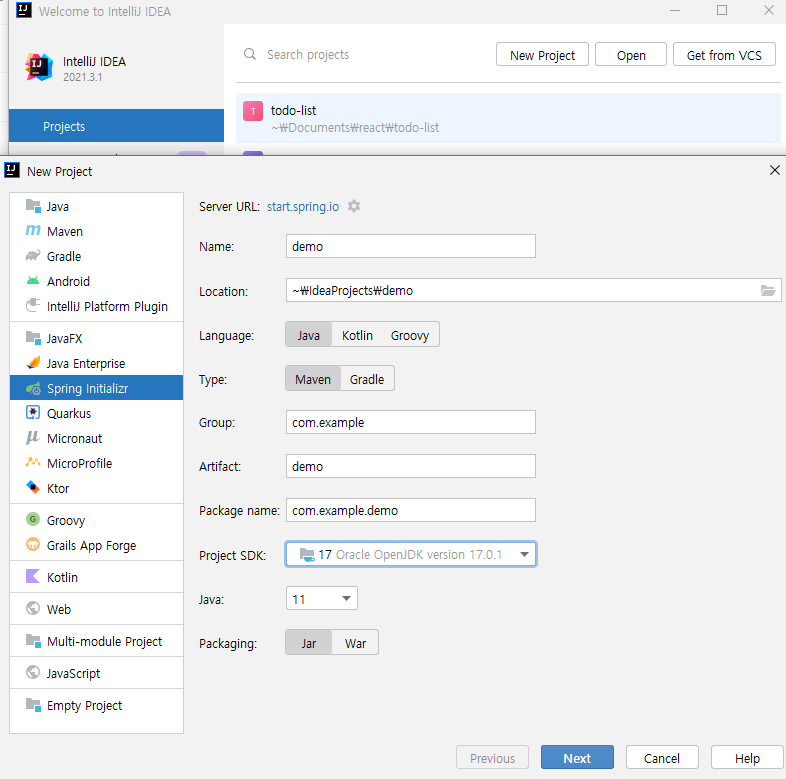This screenshot has height=779, width=786.
Task: Click the Java project type icon
Action: [33, 206]
